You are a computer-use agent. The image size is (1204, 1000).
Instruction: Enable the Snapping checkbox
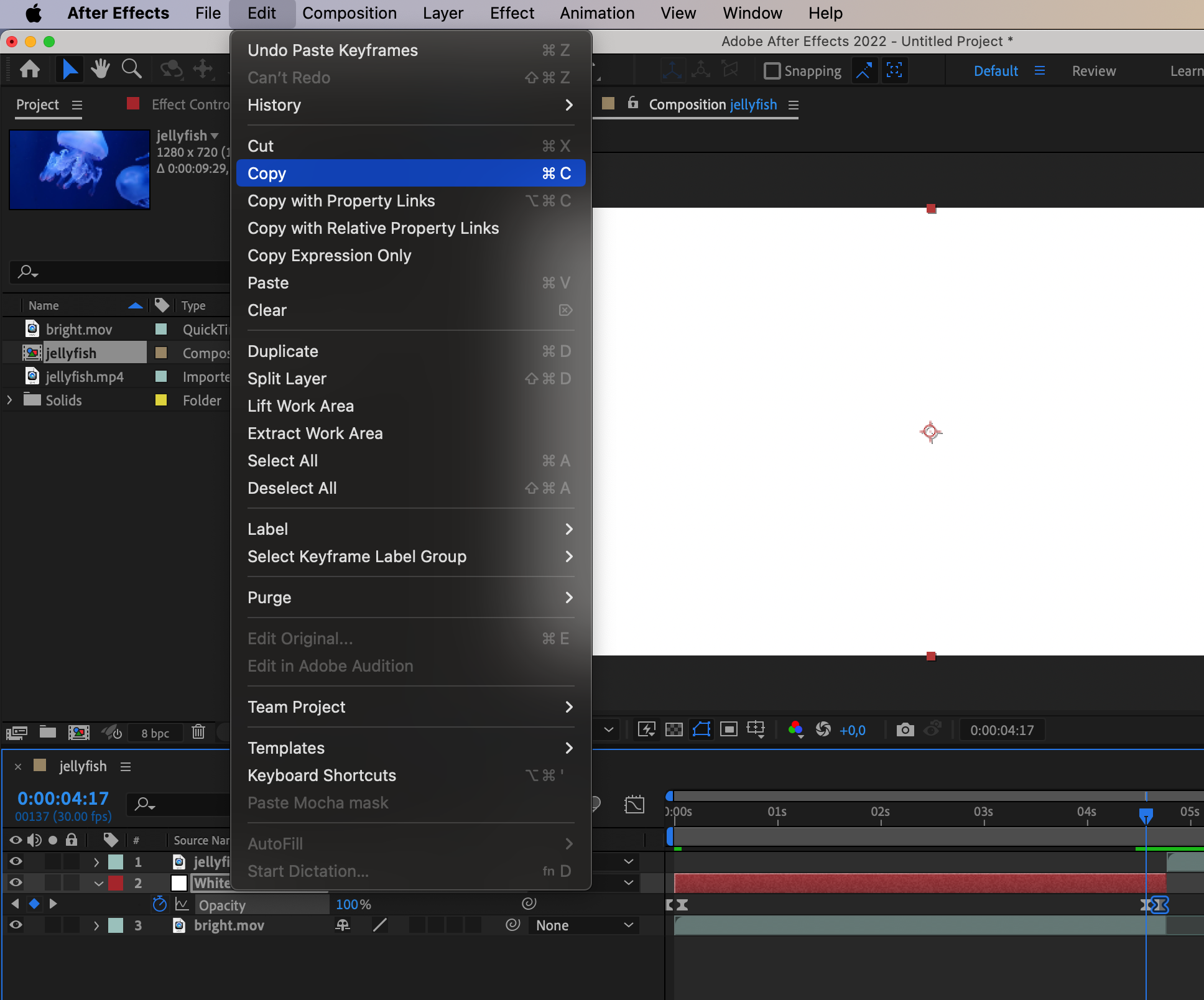pyautogui.click(x=772, y=71)
